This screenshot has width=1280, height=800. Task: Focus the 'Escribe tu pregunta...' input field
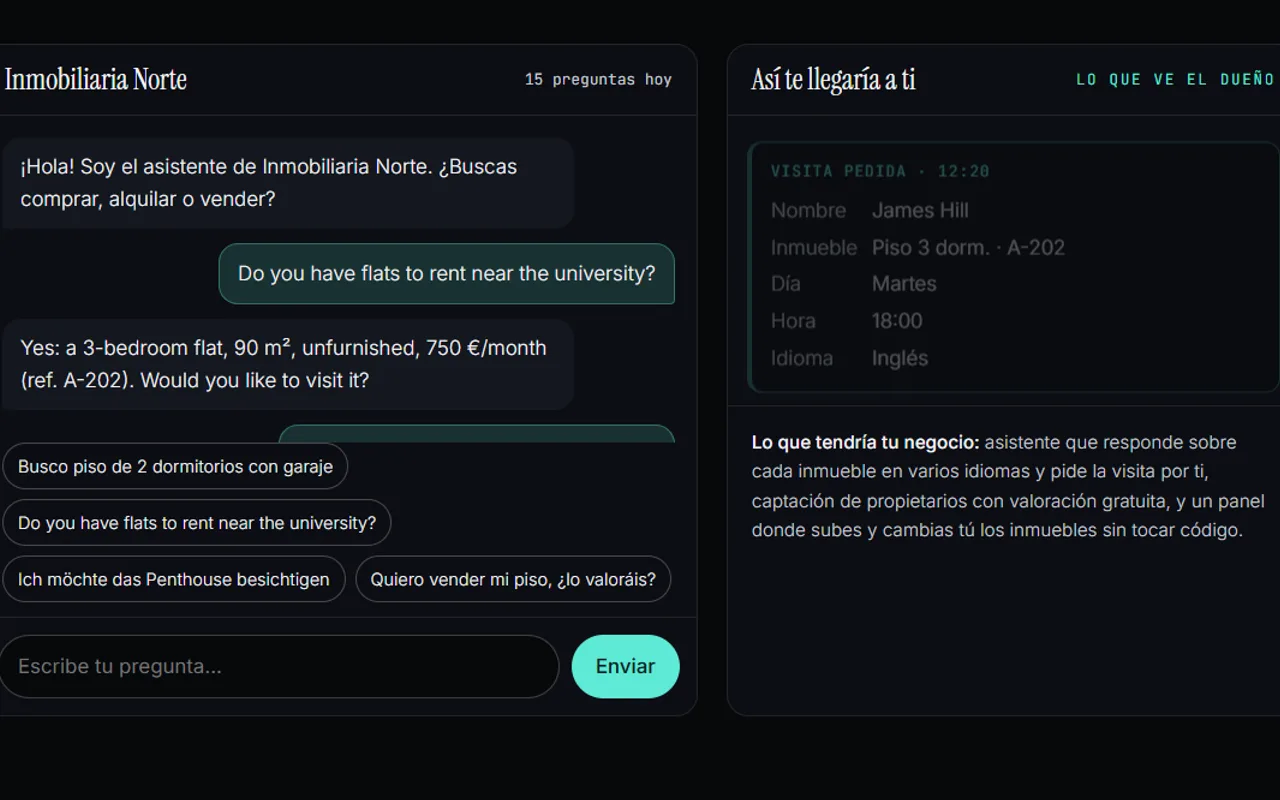[x=277, y=666]
